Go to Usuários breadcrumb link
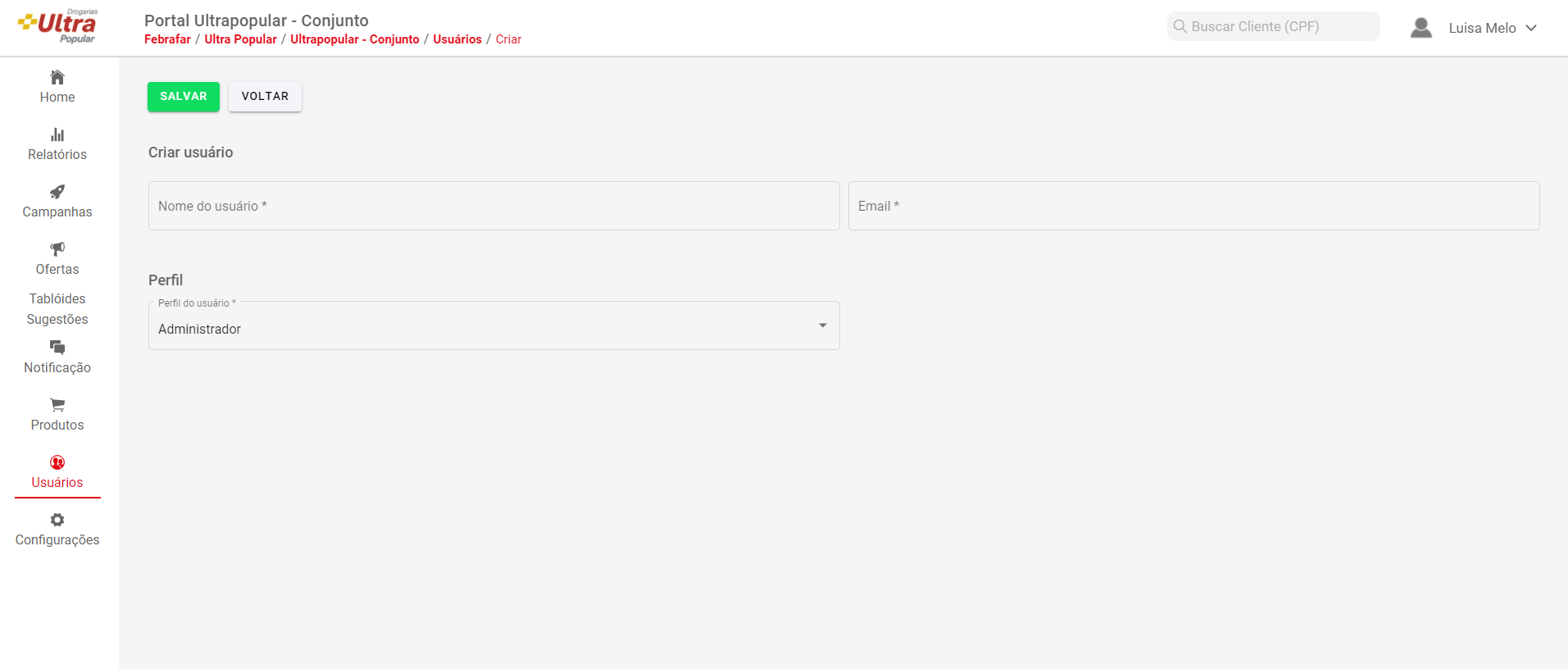This screenshot has height=669, width=1568. pos(457,39)
